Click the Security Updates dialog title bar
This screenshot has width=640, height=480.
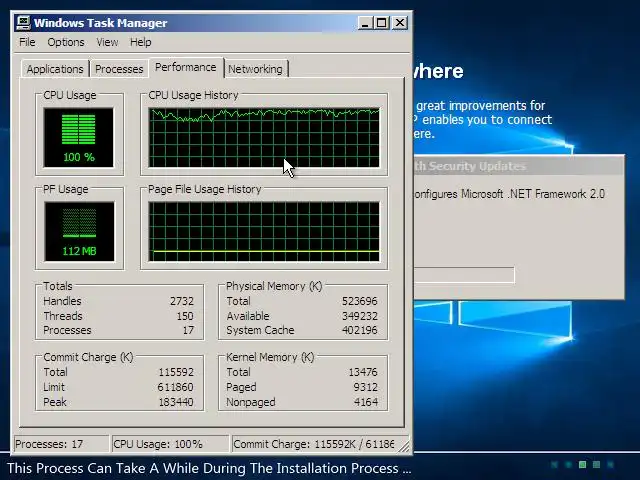(x=519, y=166)
